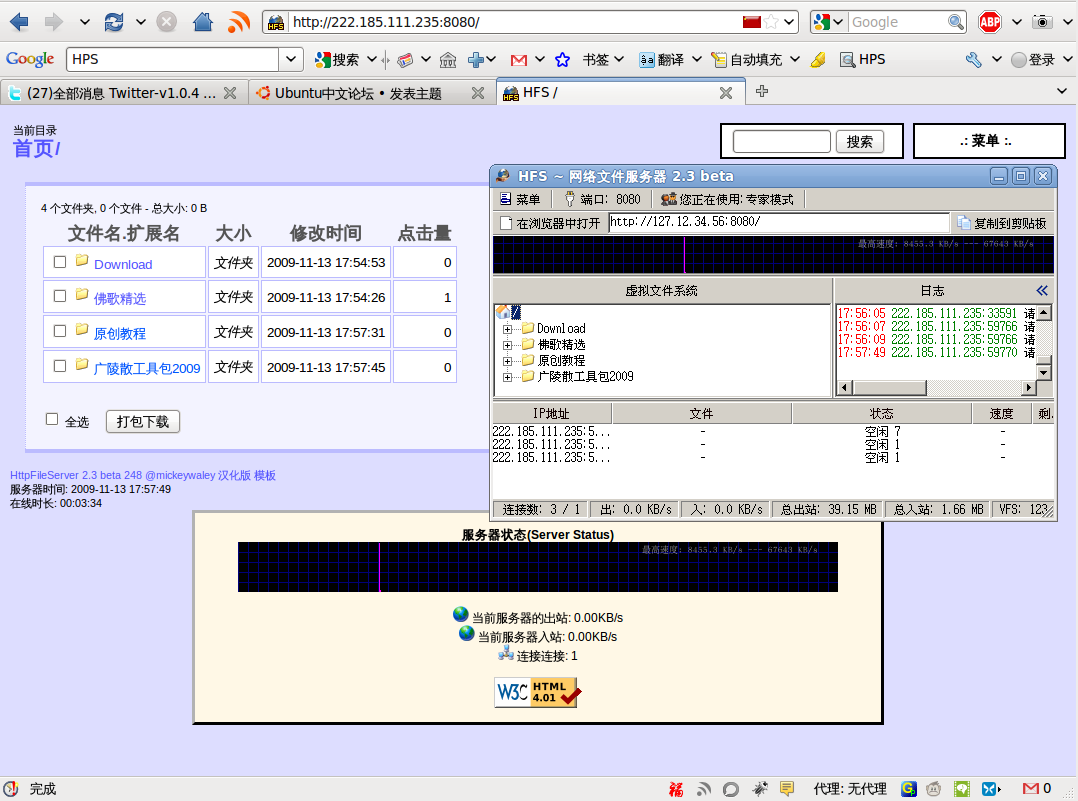Open the 菜单 menu in HFS window

(x=520, y=199)
